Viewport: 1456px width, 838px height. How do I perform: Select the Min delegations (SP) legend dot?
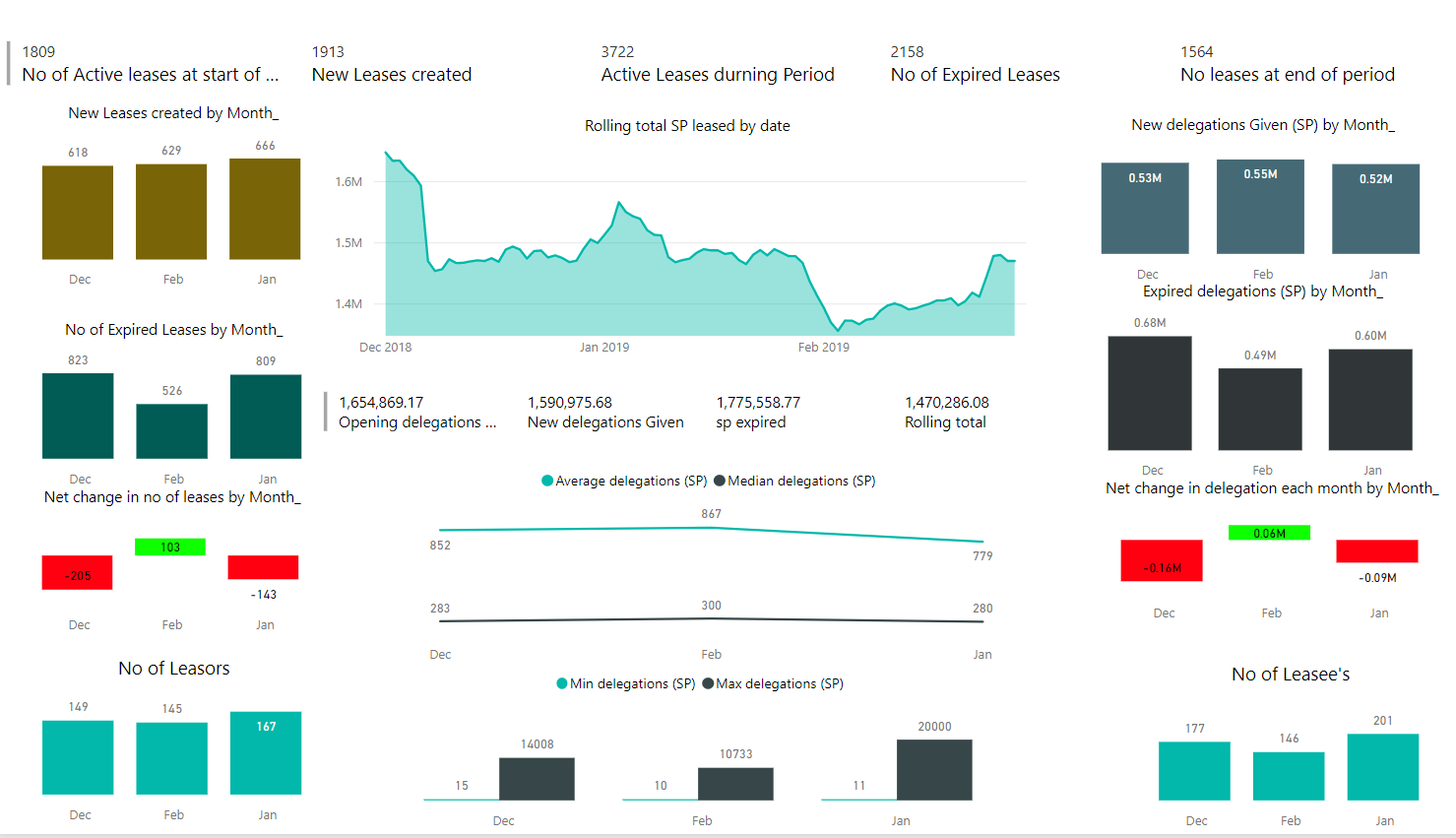click(x=562, y=683)
